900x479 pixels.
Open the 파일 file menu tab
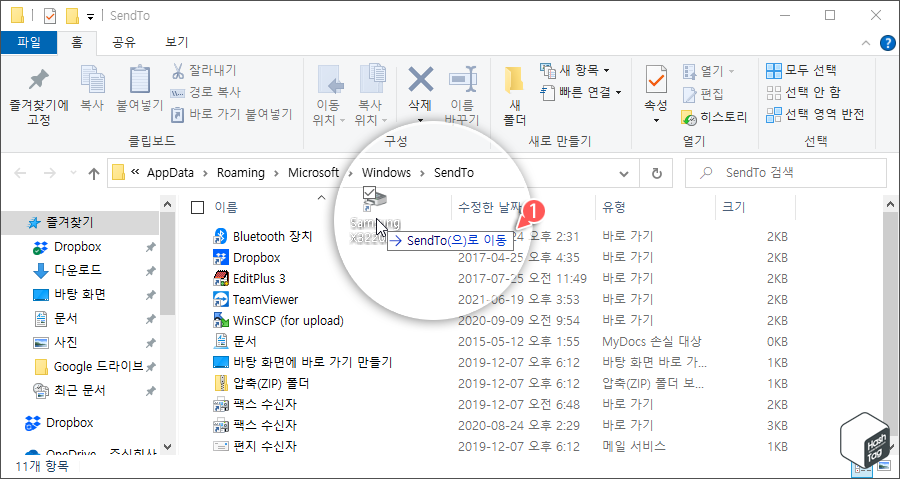pos(29,42)
